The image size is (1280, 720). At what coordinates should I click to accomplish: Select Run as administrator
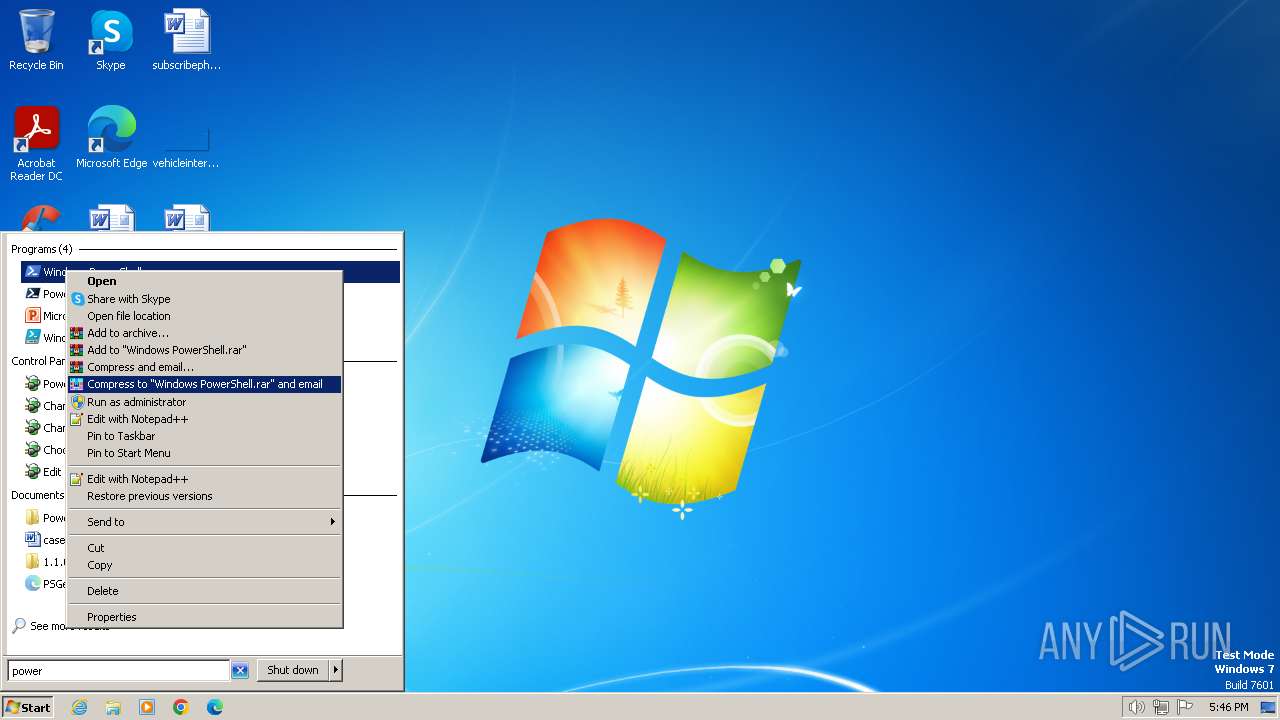[x=204, y=402]
